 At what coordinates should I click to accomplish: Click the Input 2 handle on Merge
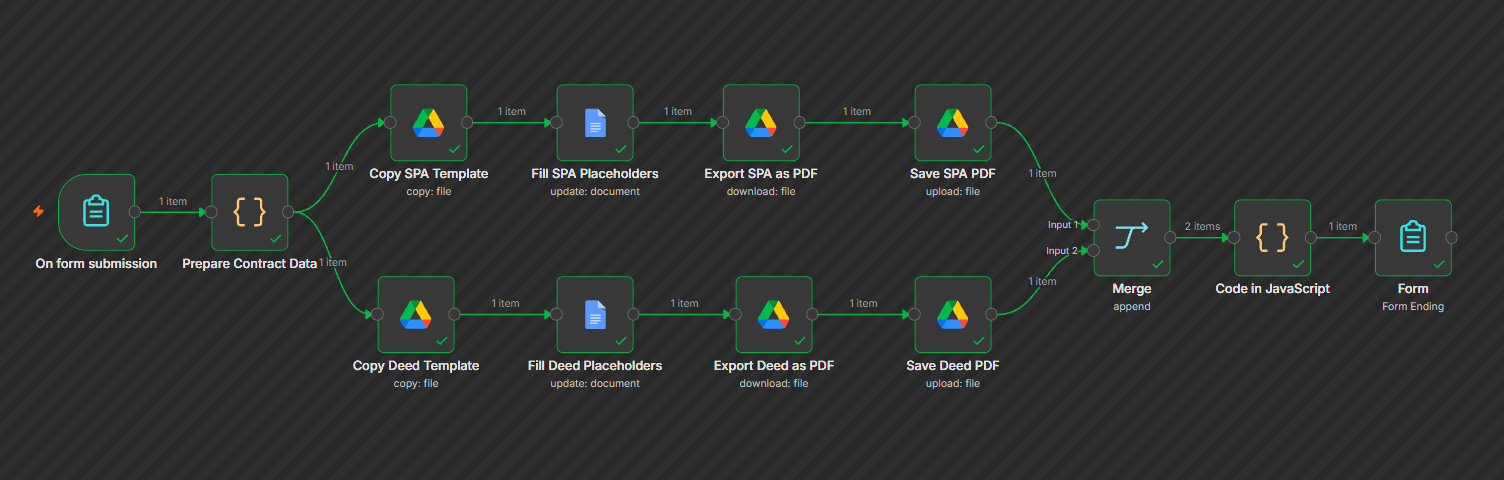(x=1094, y=250)
